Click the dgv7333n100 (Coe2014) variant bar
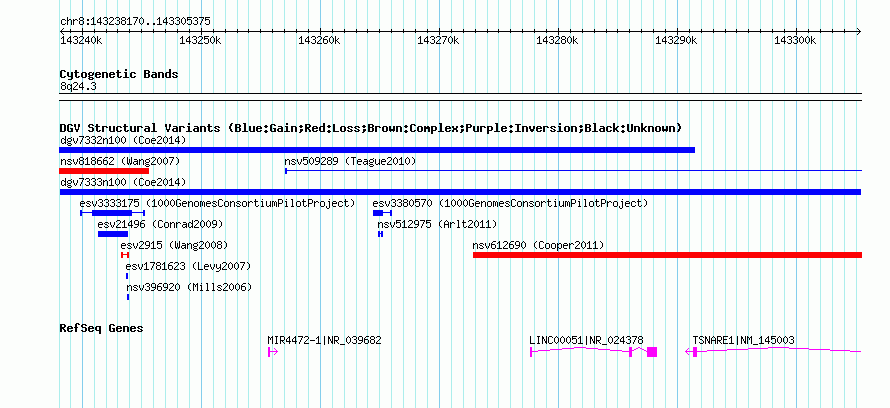The width and height of the screenshot is (890, 408). pos(460,192)
